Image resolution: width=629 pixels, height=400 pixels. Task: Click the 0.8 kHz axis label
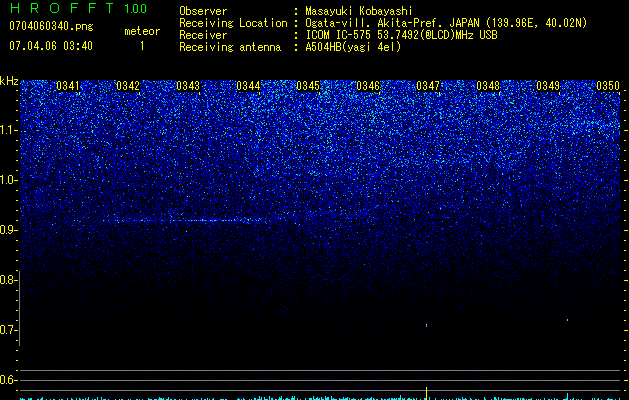9,280
